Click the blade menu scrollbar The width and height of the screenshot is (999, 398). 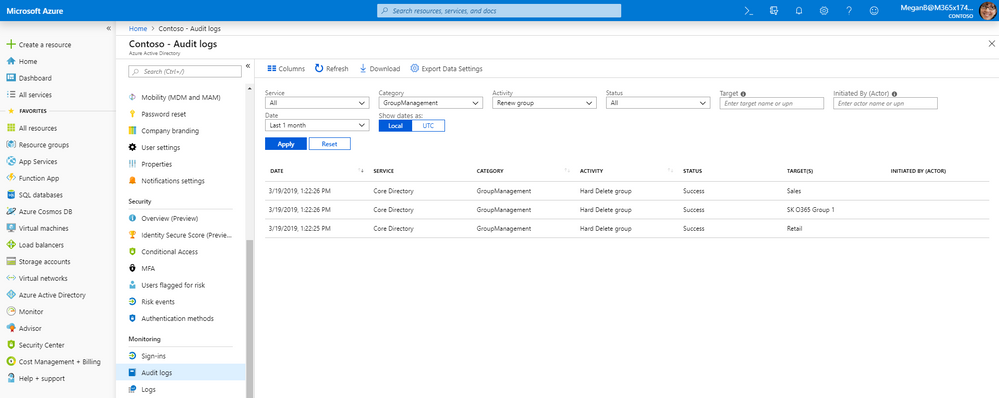point(250,318)
